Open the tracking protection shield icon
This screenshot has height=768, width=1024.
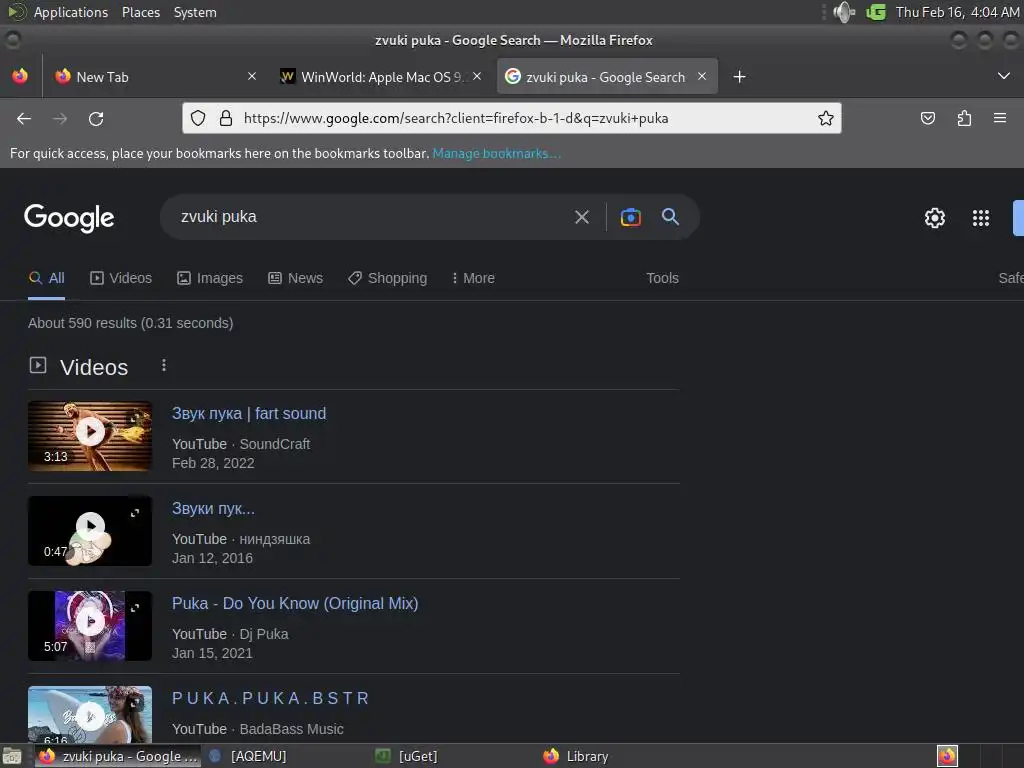[198, 118]
